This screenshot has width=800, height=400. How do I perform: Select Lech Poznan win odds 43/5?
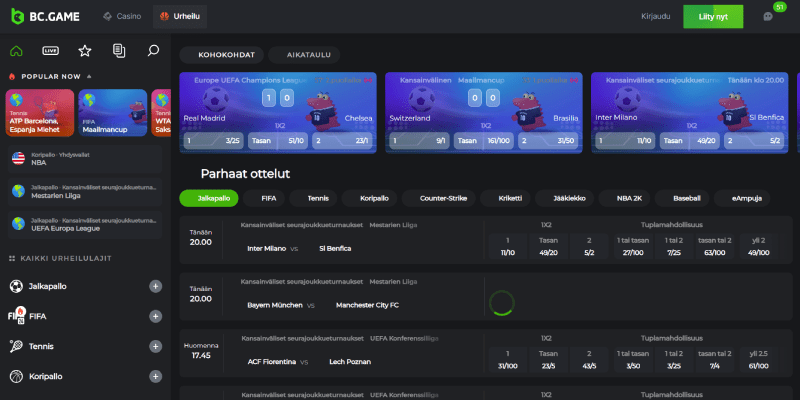coord(589,360)
